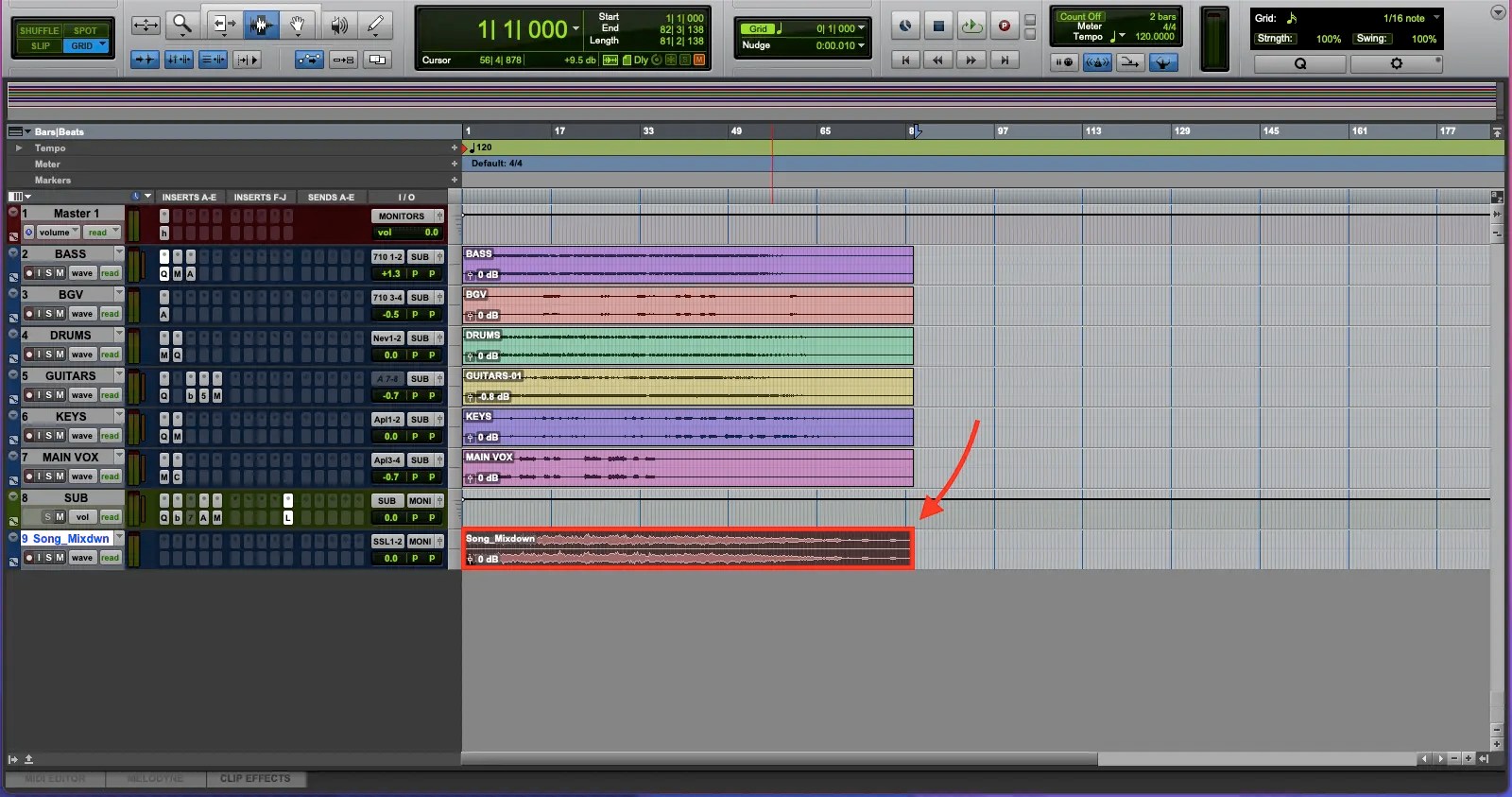This screenshot has height=797, width=1512.
Task: Open quantize settings gear button
Action: coord(1397,63)
